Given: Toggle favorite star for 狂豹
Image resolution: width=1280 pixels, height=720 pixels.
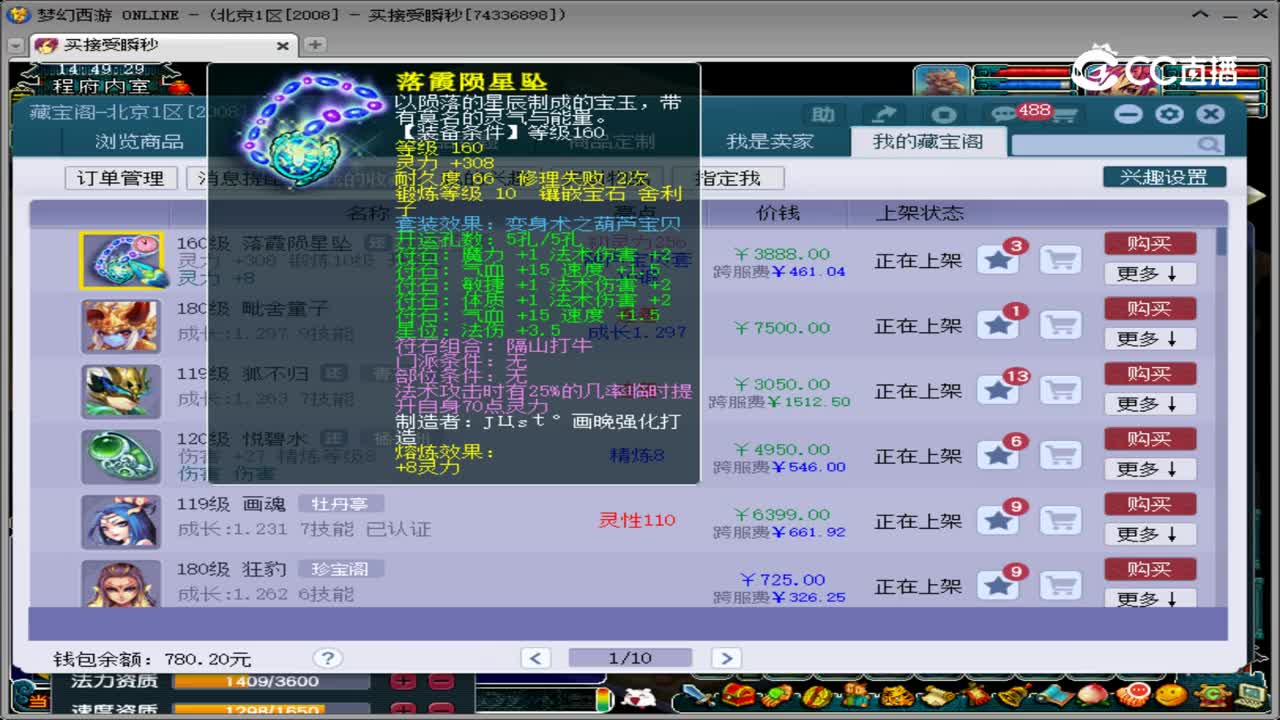Looking at the screenshot, I should pos(997,586).
